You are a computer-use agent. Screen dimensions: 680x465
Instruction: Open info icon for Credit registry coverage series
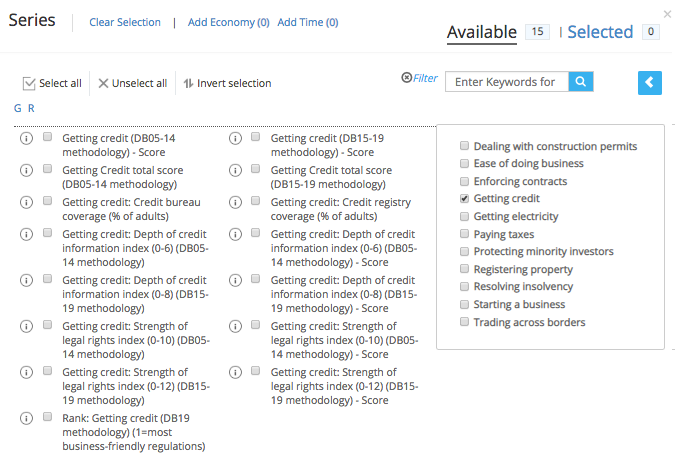(235, 202)
